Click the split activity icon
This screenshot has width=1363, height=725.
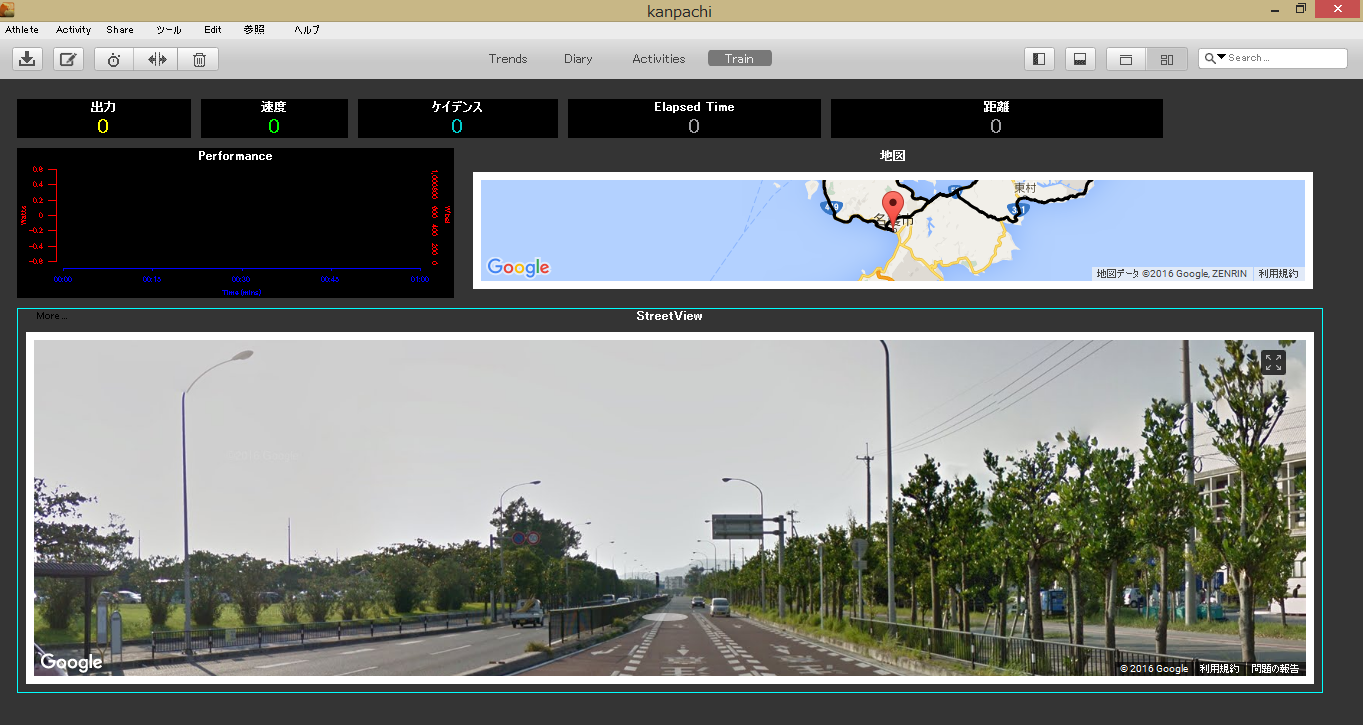point(157,59)
